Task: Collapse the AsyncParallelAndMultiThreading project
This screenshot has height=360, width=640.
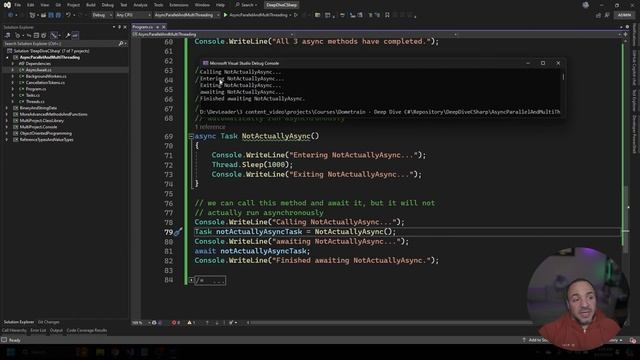Action: [x=7, y=58]
